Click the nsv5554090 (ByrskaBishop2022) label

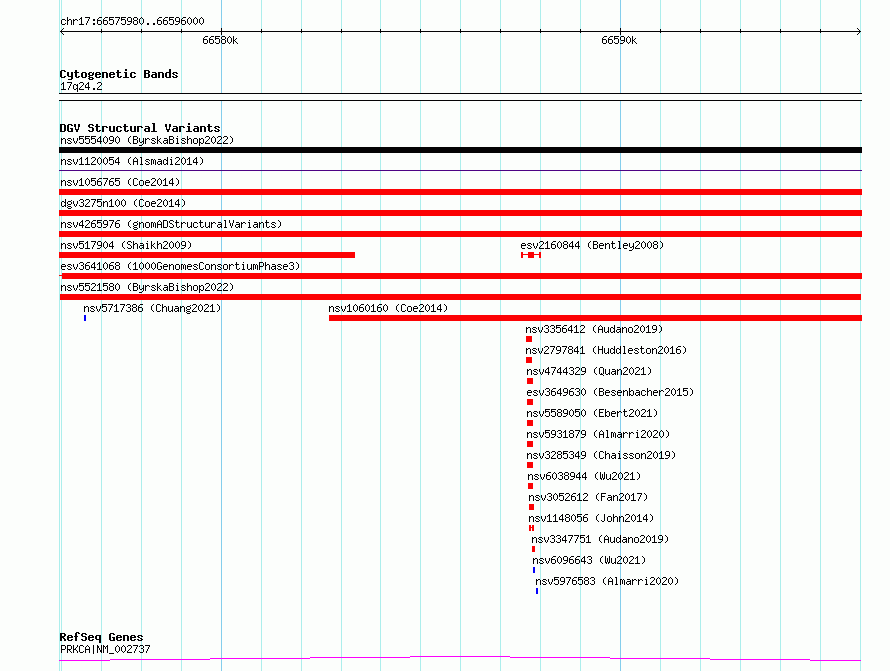click(x=147, y=140)
